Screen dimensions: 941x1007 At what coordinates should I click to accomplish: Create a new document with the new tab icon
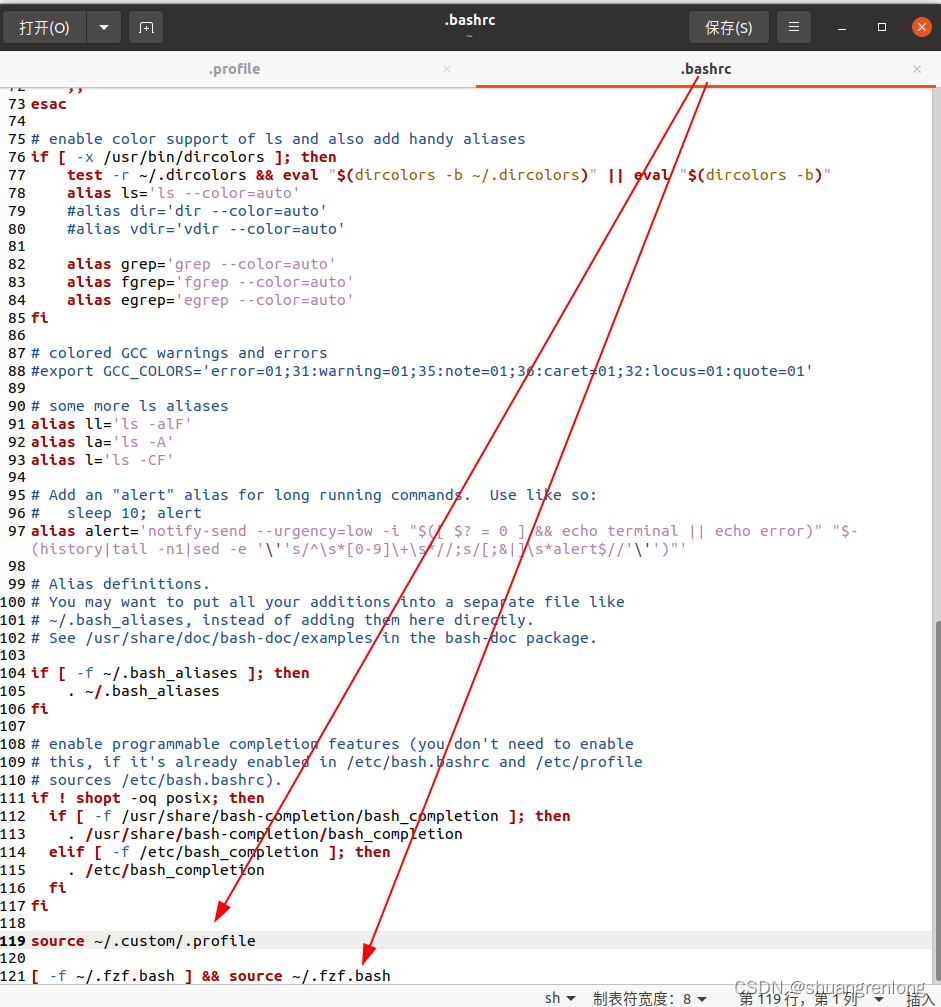click(x=146, y=27)
